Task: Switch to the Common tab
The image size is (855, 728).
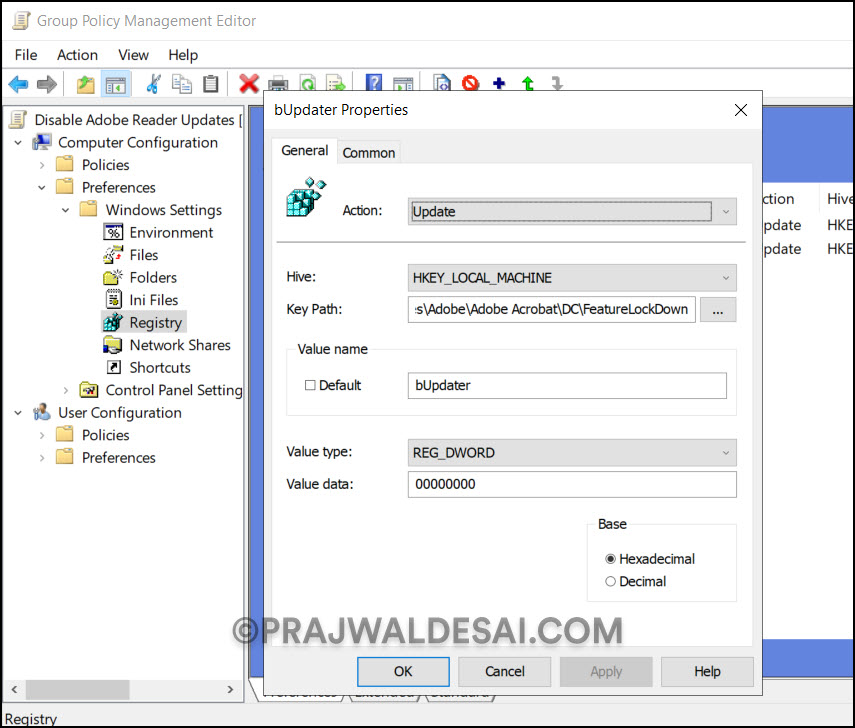Action: point(369,153)
